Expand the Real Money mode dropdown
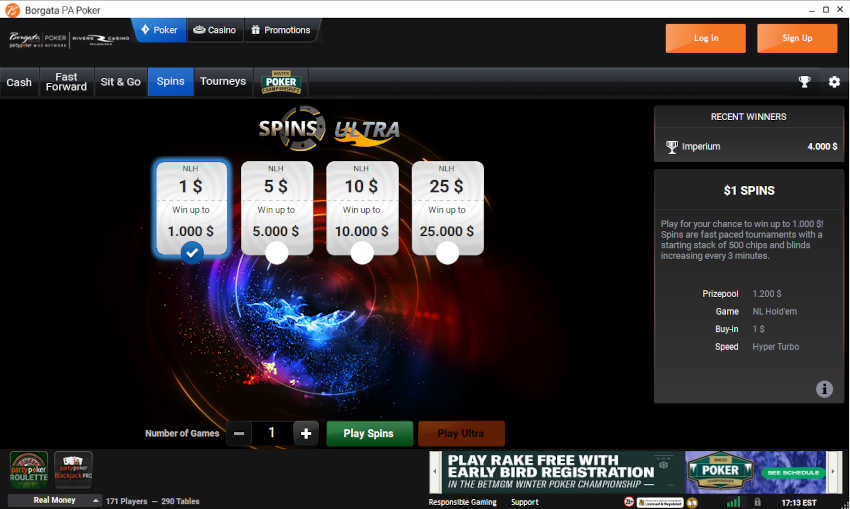The width and height of the screenshot is (850, 509). click(55, 500)
